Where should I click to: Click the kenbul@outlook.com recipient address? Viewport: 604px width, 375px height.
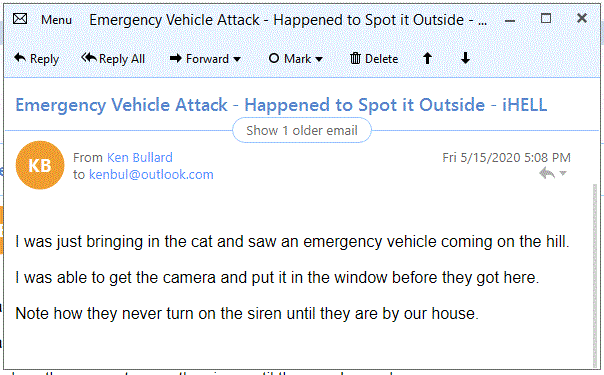pos(151,174)
